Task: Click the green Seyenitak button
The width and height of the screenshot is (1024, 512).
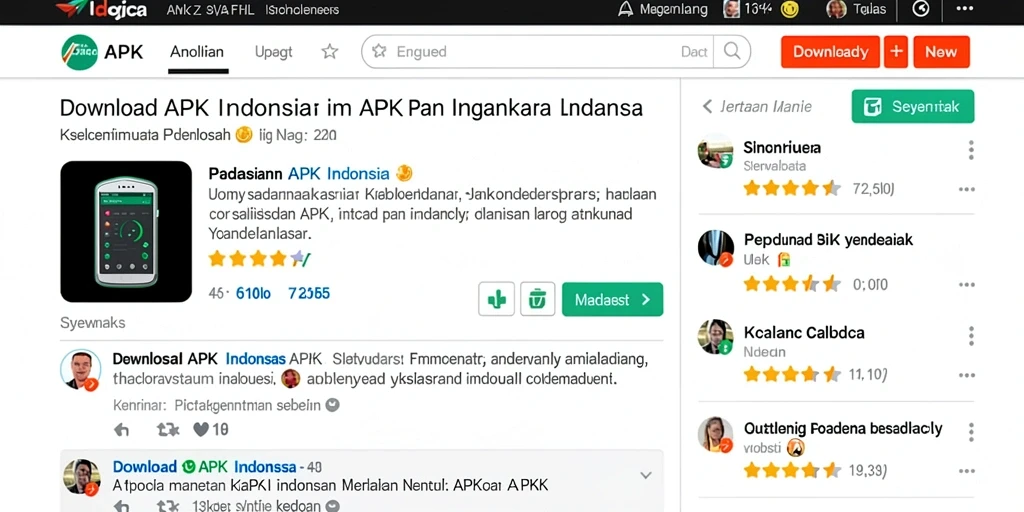Action: (913, 106)
